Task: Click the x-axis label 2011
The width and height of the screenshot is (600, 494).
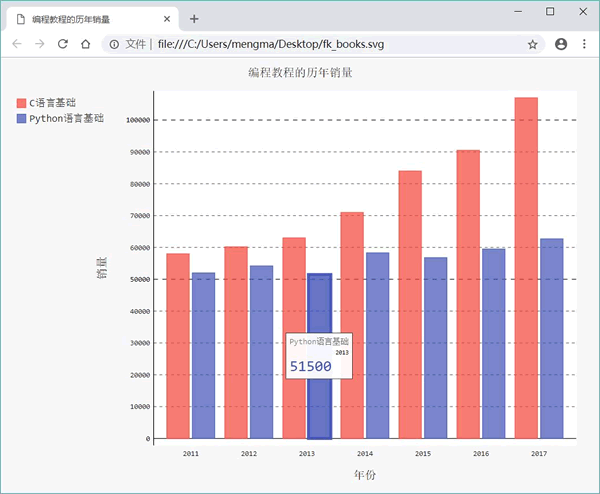Action: pos(191,453)
